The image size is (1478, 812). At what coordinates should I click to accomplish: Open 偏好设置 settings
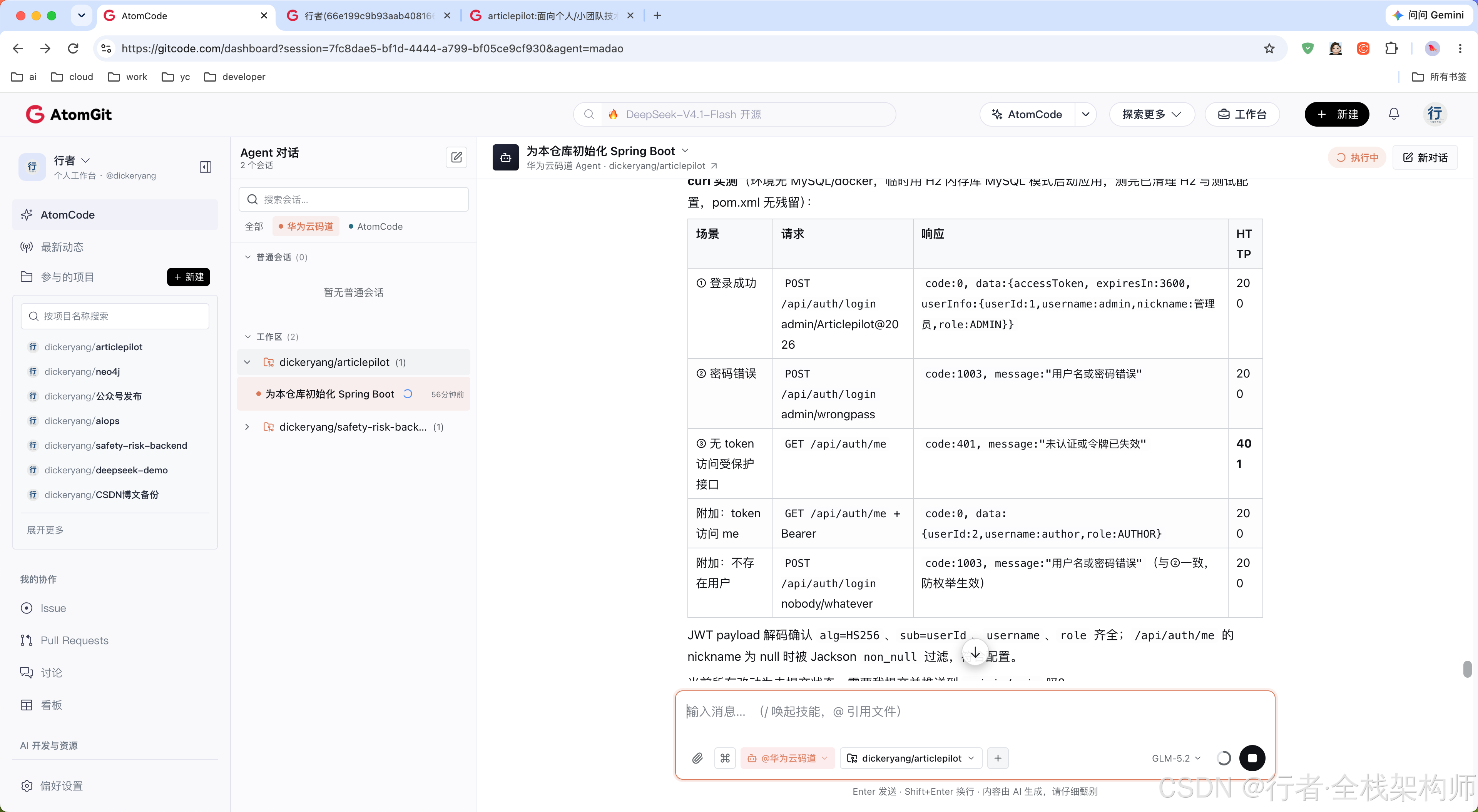click(x=62, y=785)
